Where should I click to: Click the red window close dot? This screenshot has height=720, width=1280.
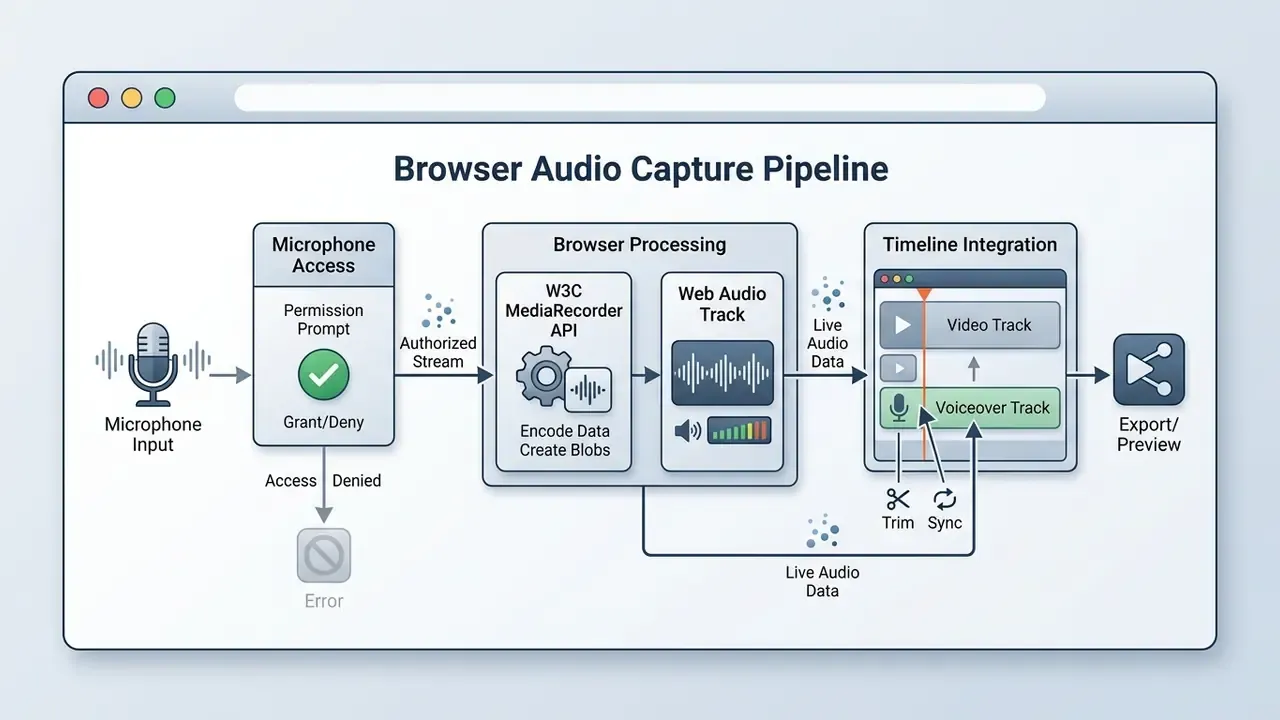98,98
